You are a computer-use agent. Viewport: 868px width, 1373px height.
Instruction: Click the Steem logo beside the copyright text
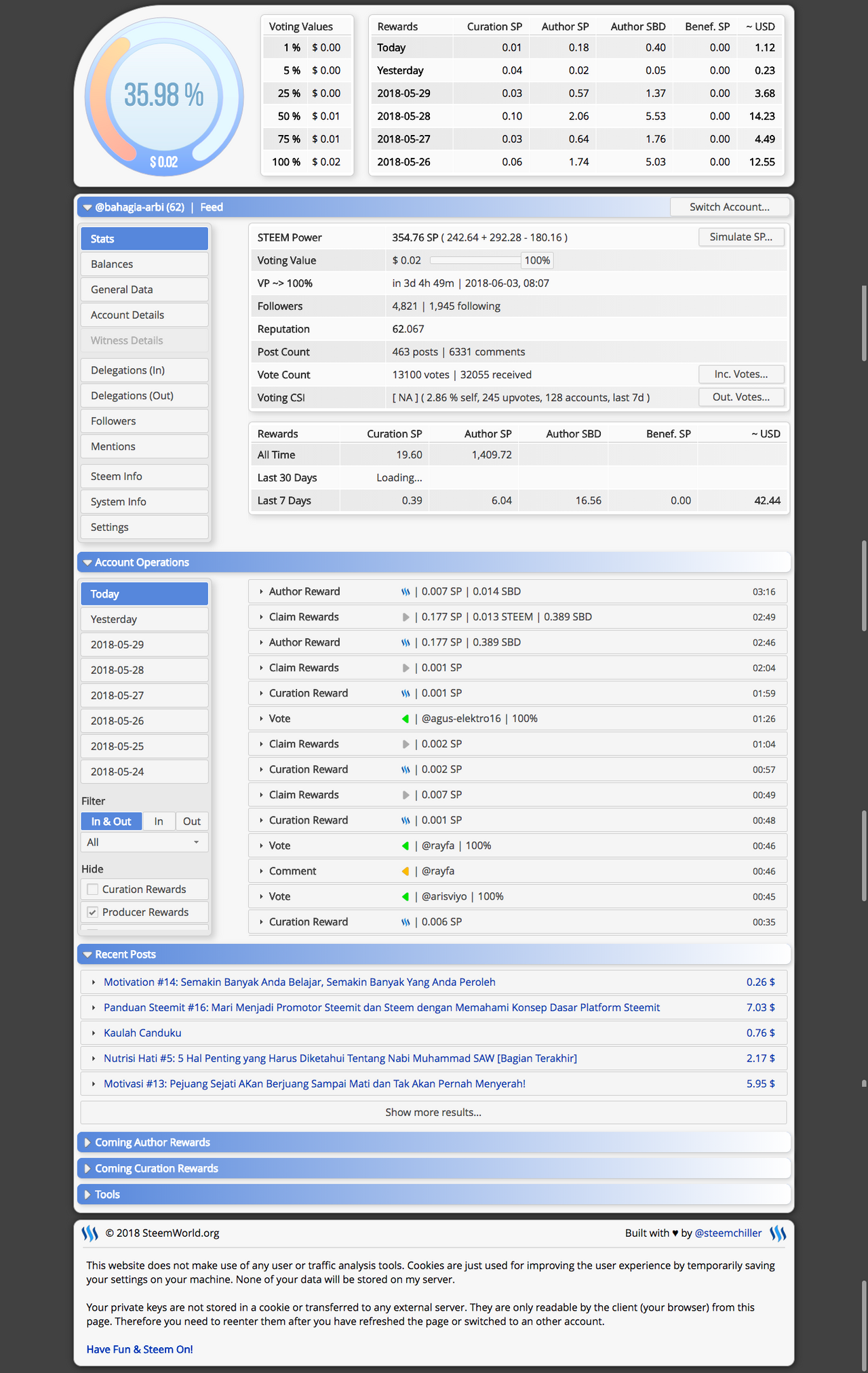pos(90,1233)
